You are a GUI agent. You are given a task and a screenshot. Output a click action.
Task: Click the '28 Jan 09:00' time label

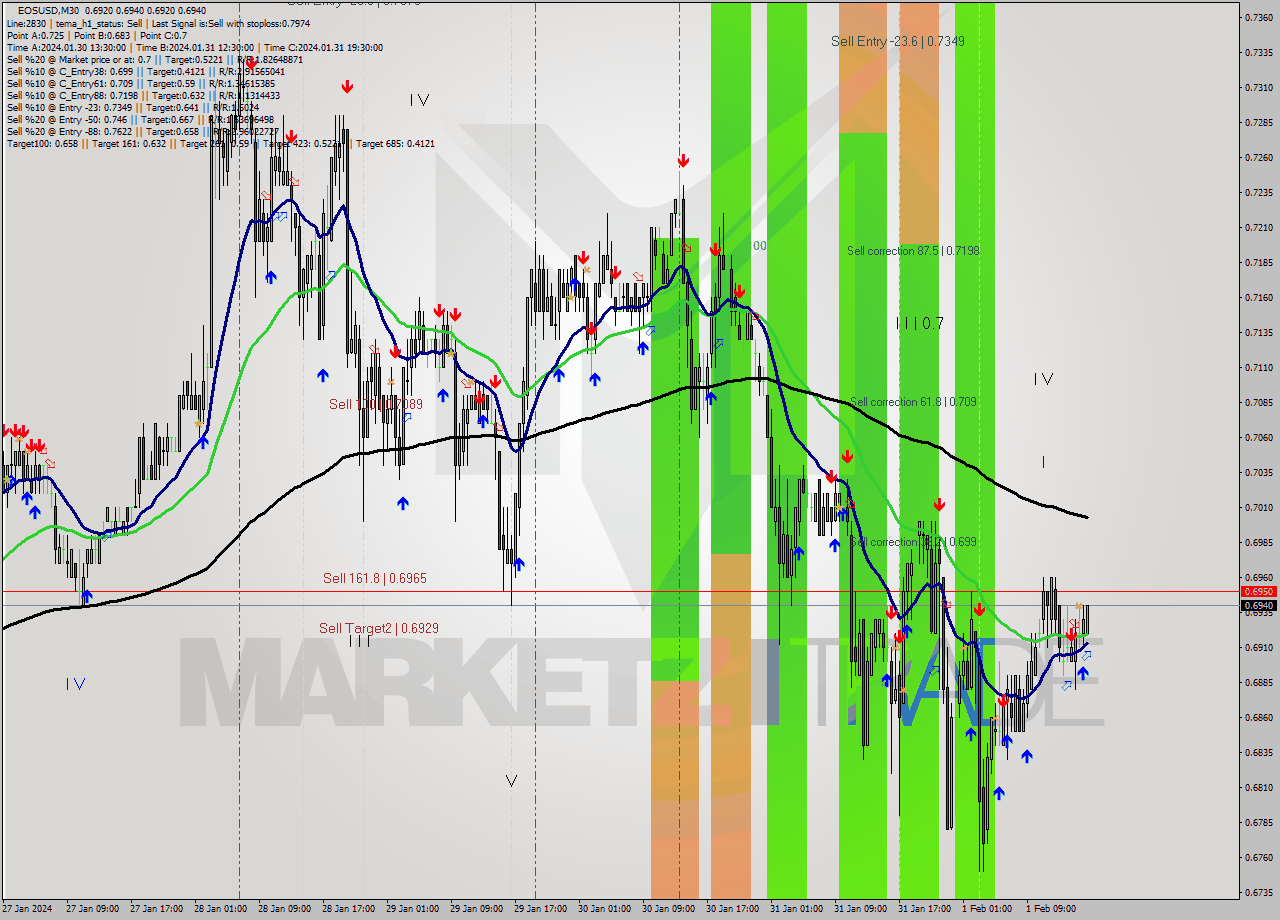284,909
